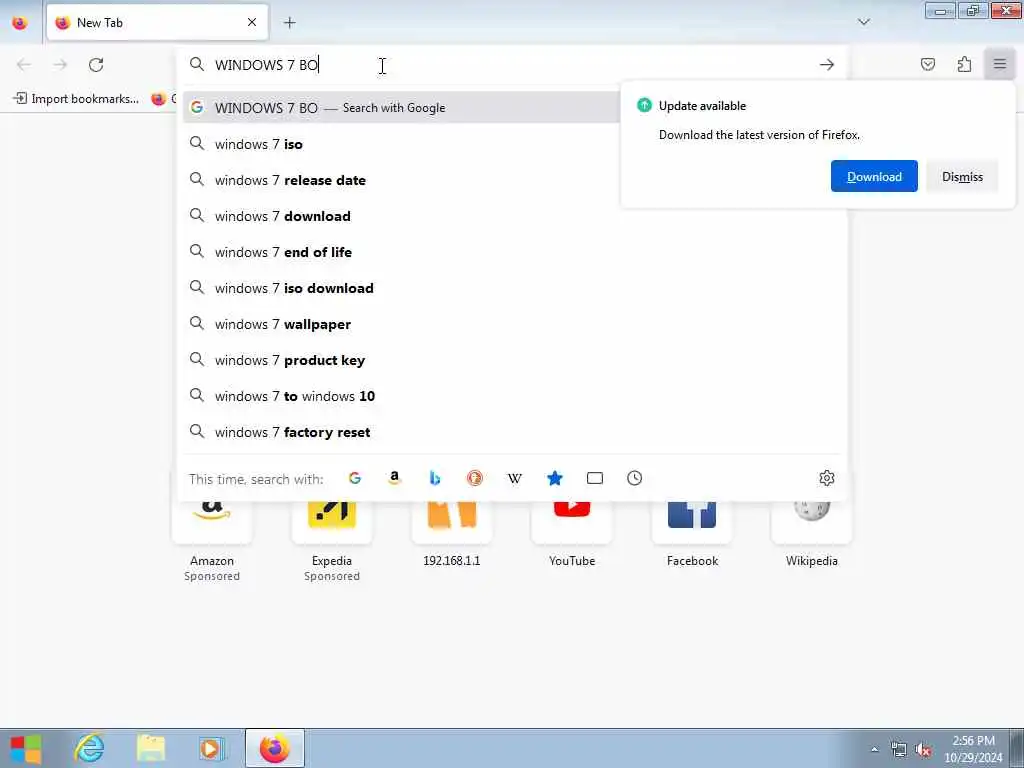
Task: Select suggestion "windows 7 iso download"
Action: (513, 288)
